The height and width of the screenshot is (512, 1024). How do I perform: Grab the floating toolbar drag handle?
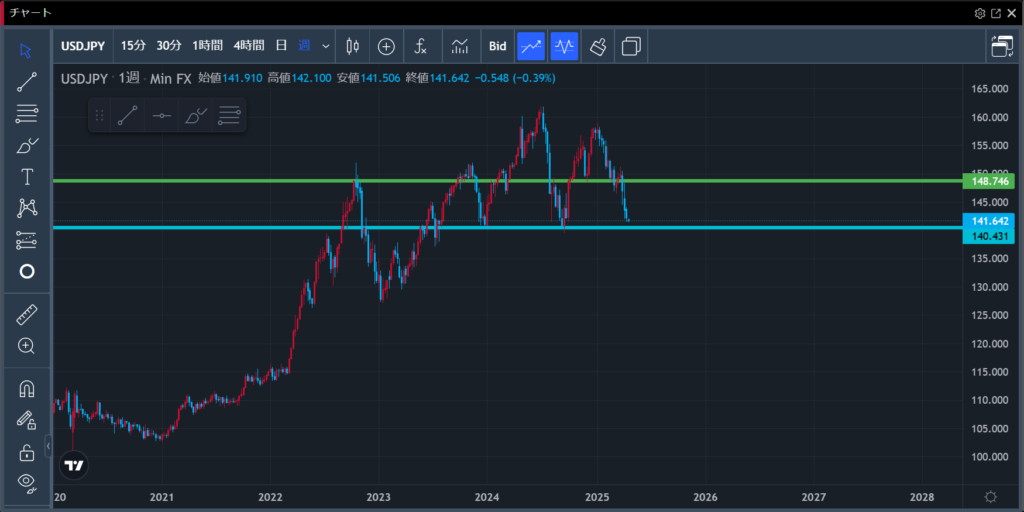[99, 116]
